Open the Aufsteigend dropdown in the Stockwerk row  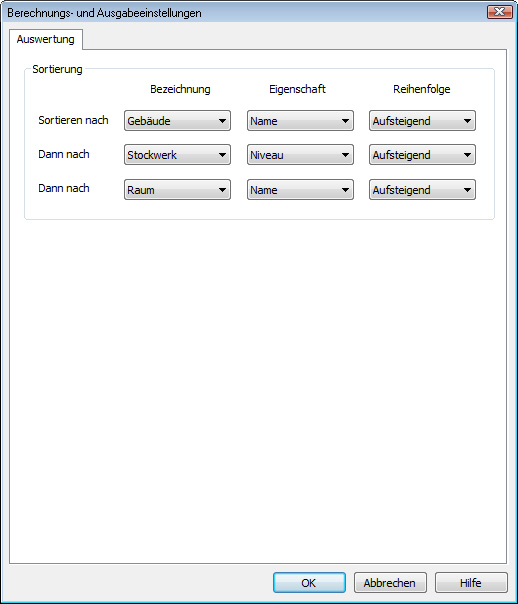coord(422,154)
